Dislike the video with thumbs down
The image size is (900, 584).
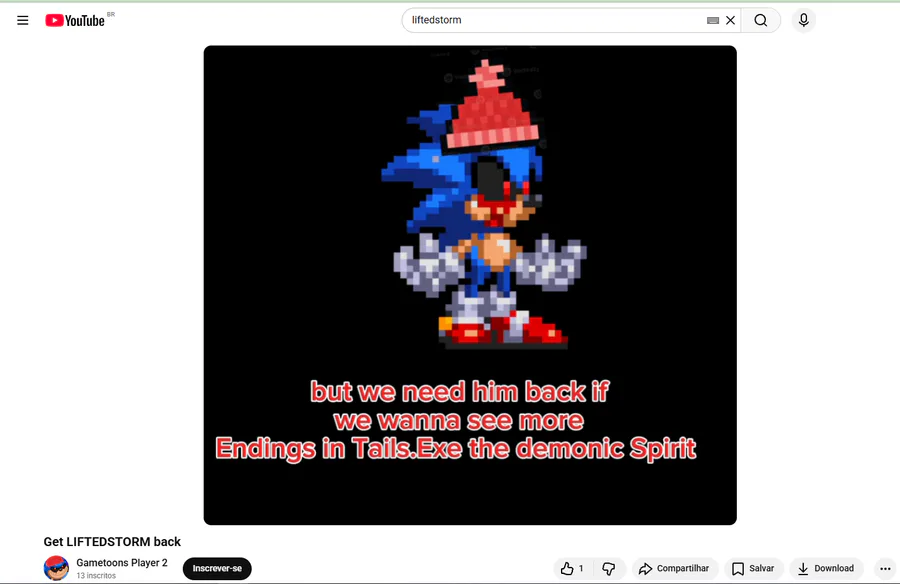point(609,568)
